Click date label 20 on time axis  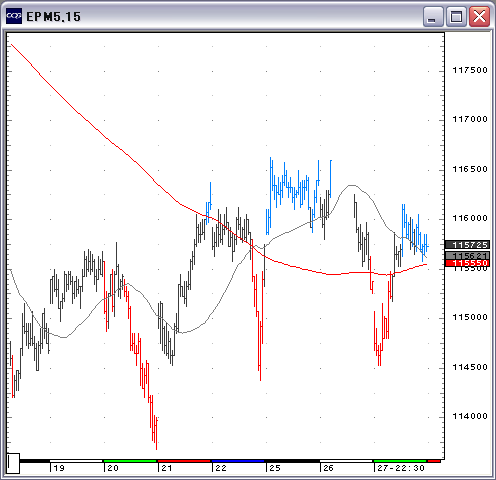113,468
